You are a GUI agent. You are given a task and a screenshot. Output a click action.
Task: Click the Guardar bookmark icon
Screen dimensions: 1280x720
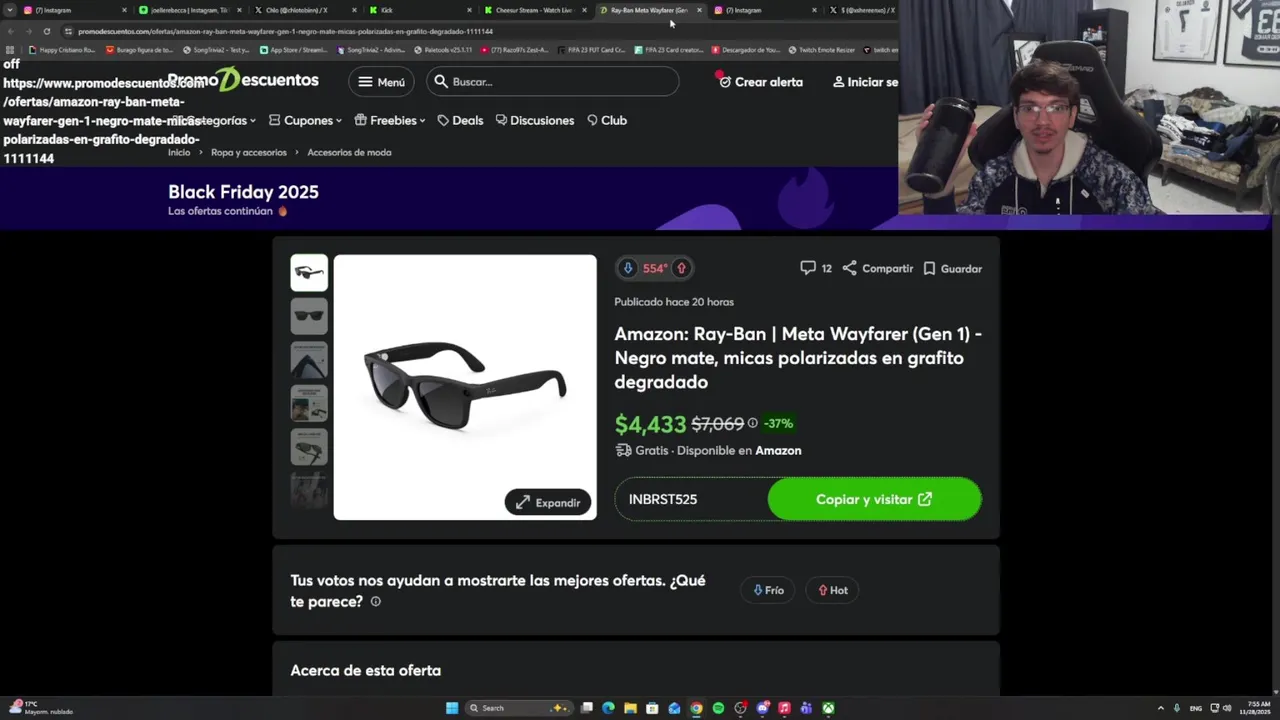click(929, 268)
